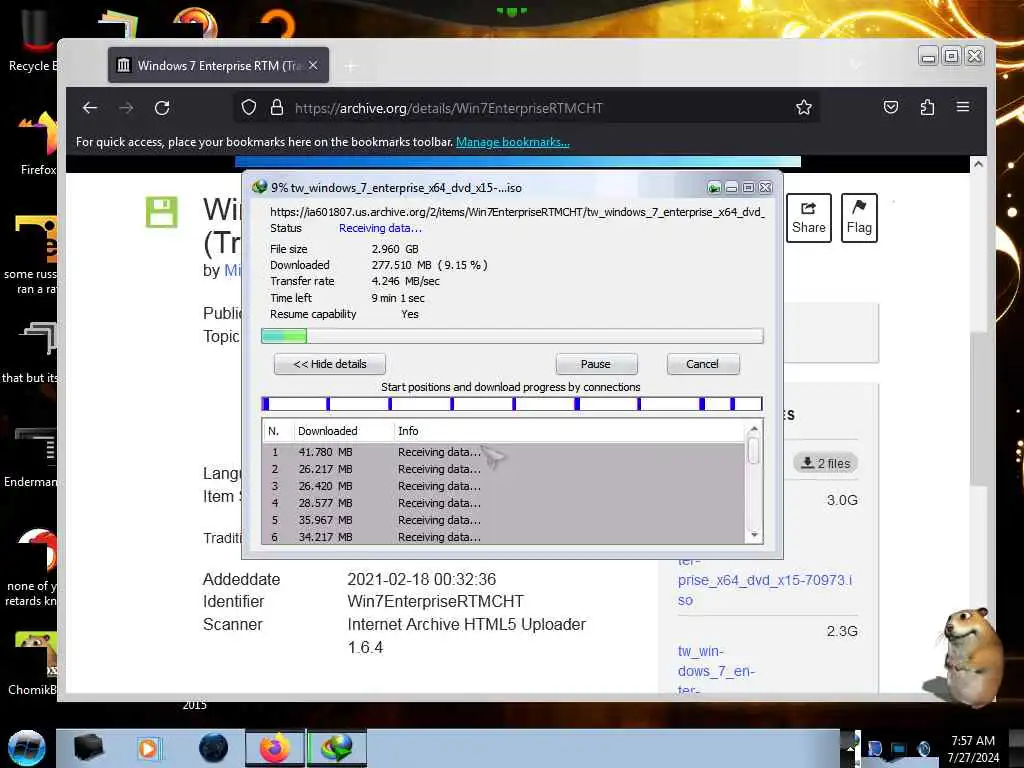Open the Enderman desktop icon

click(31, 457)
